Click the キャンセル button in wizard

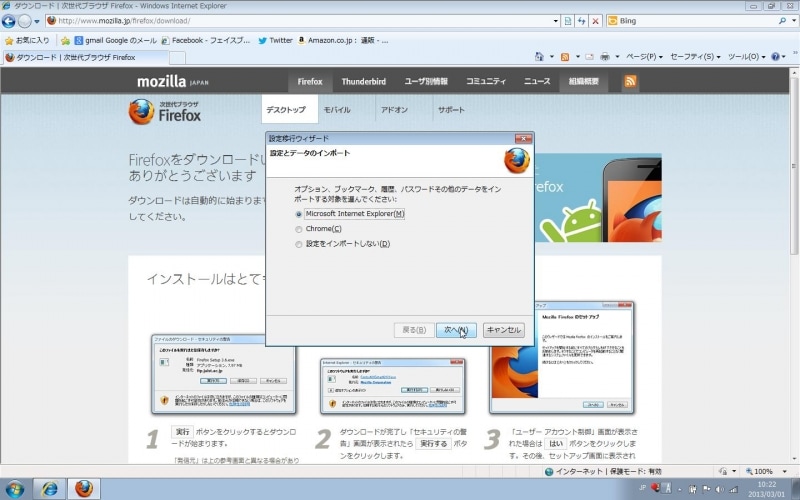tap(504, 330)
